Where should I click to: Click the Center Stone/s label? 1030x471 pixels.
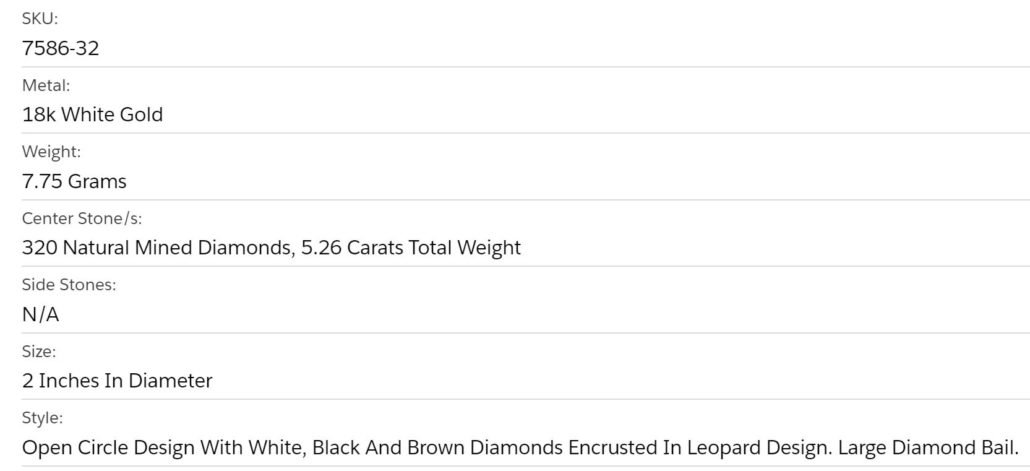[x=89, y=218]
